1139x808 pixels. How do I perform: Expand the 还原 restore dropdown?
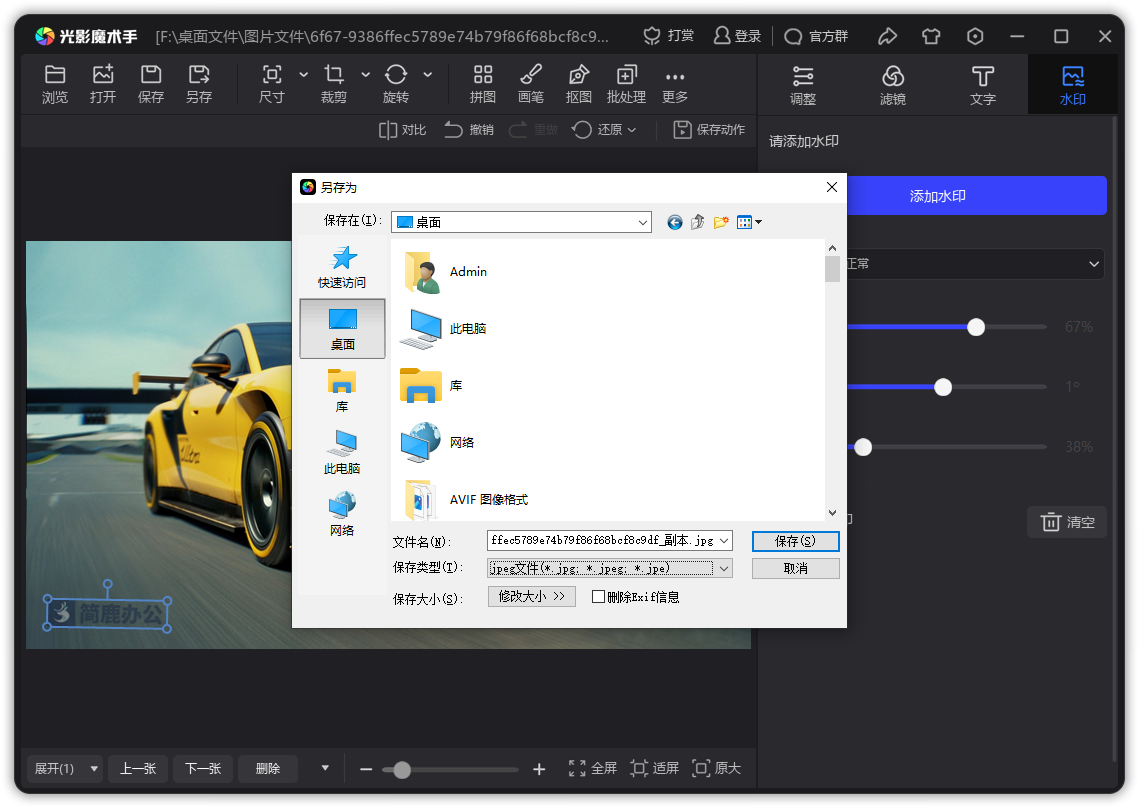(x=632, y=130)
